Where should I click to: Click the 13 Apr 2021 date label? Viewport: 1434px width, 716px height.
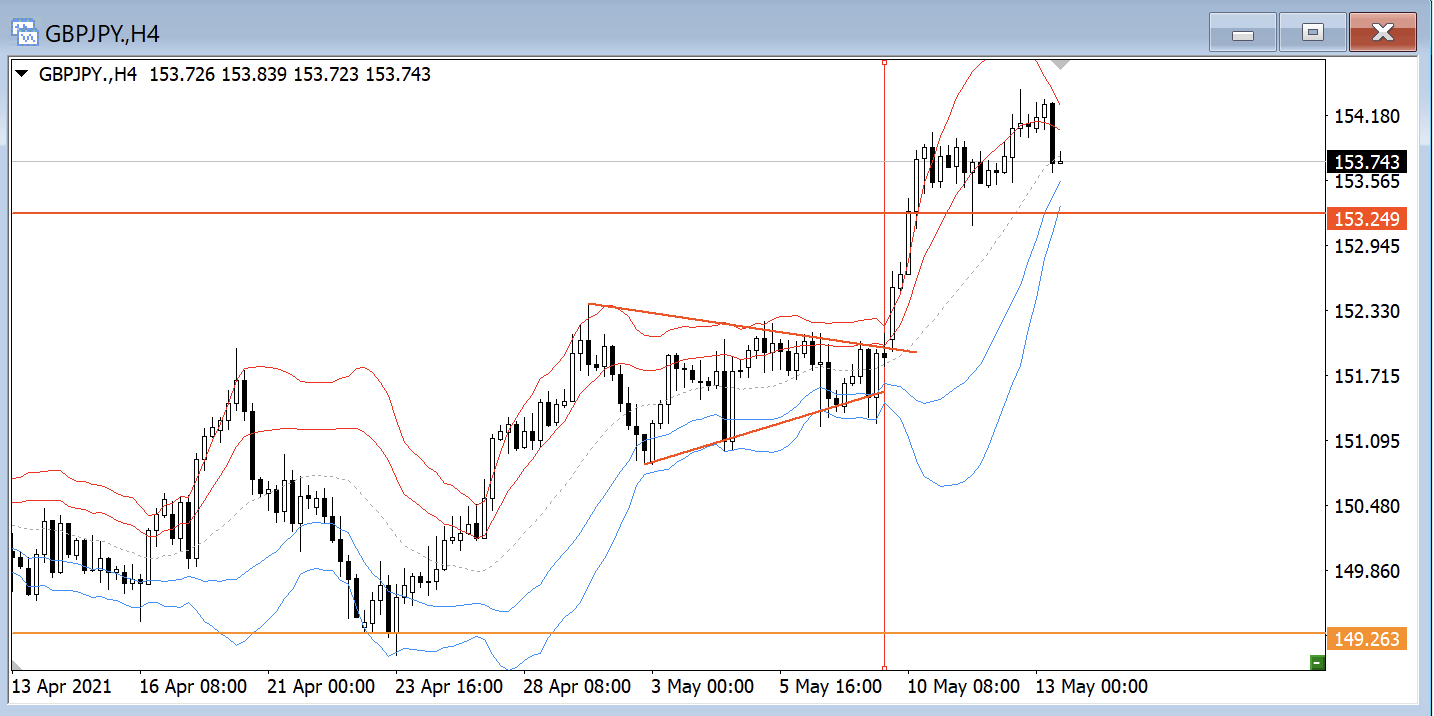coord(62,687)
